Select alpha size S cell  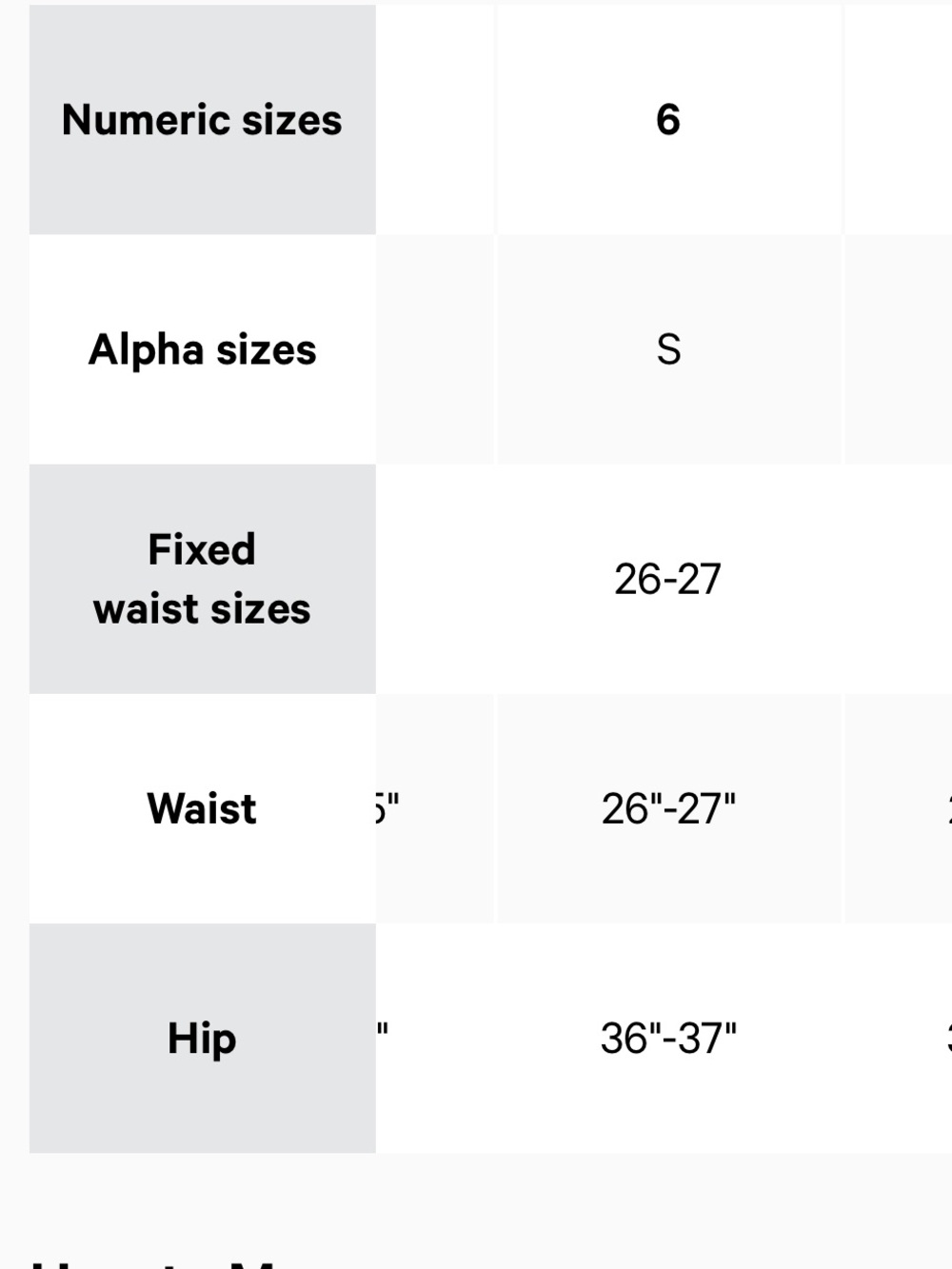tap(668, 349)
